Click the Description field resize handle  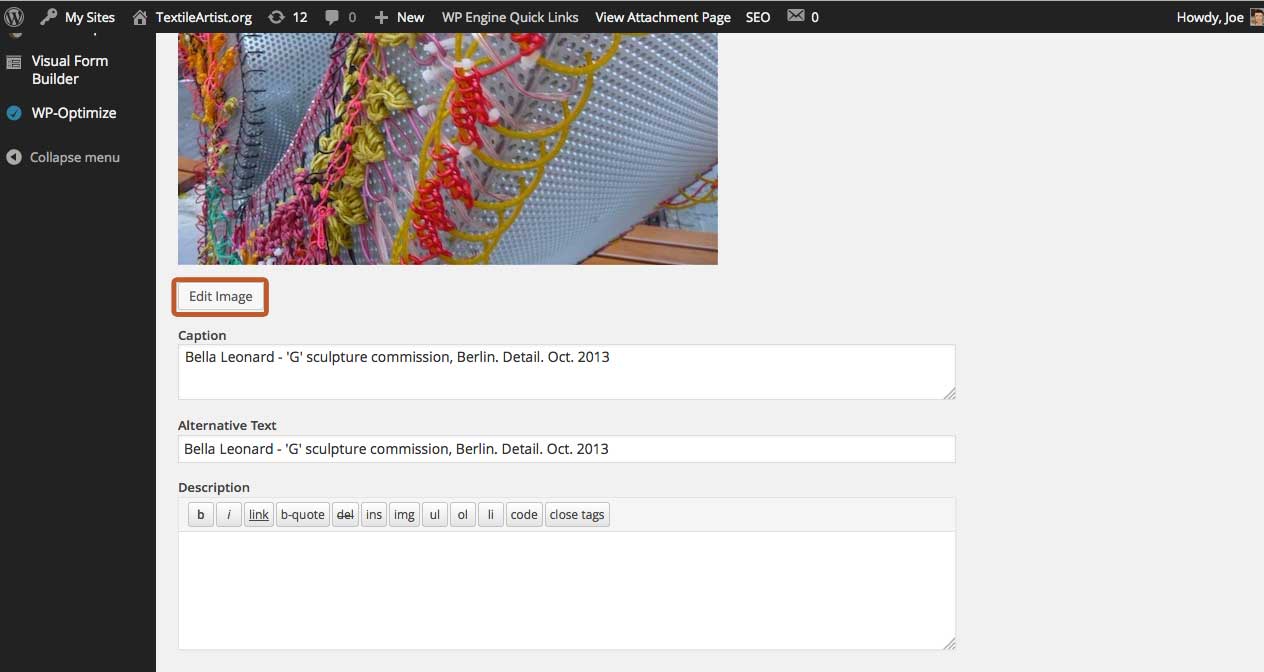[949, 643]
